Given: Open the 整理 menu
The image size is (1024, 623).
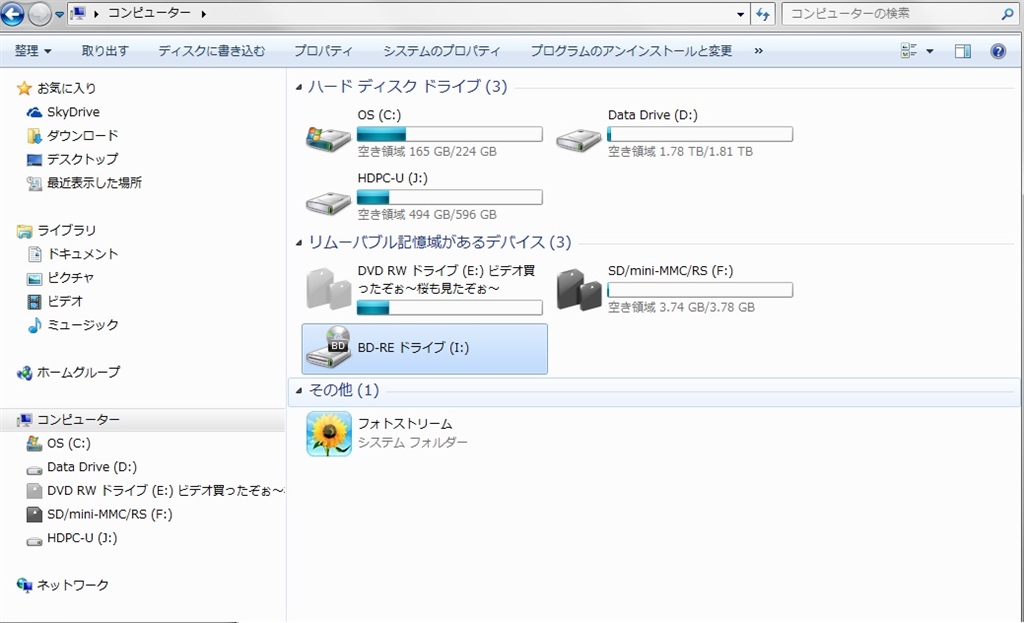Looking at the screenshot, I should point(33,51).
